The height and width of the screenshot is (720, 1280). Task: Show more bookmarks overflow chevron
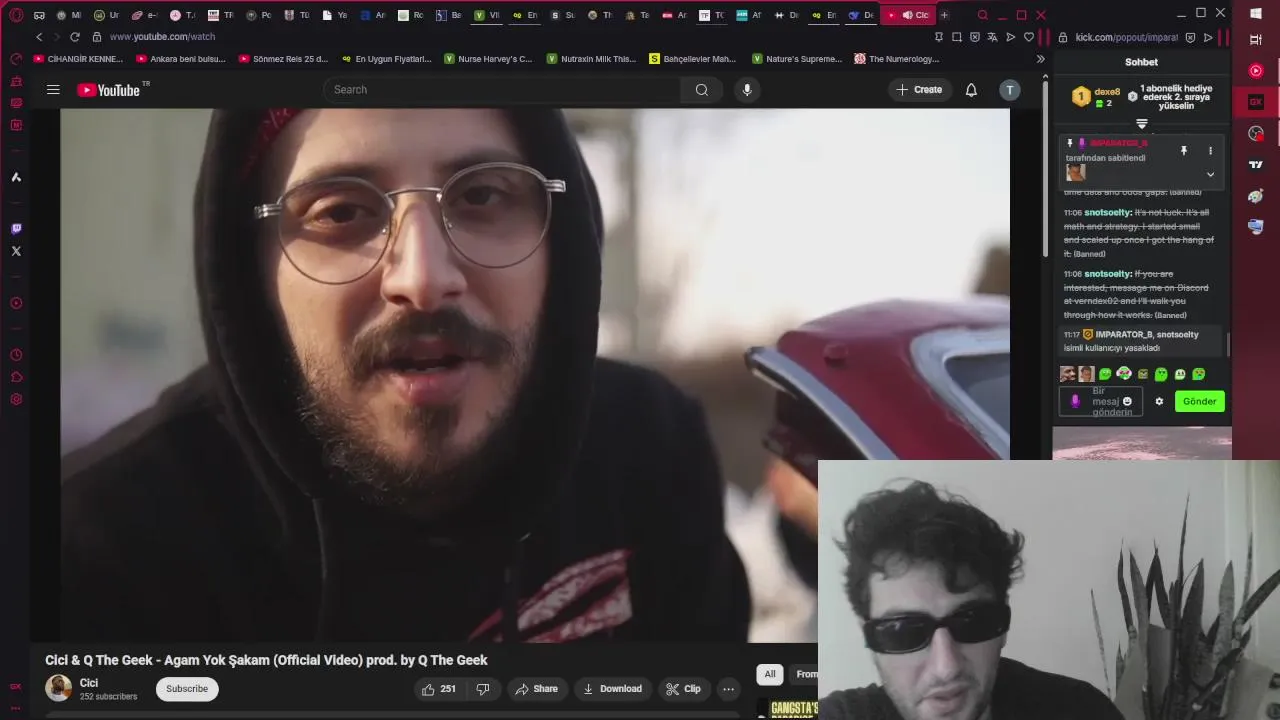click(1040, 59)
